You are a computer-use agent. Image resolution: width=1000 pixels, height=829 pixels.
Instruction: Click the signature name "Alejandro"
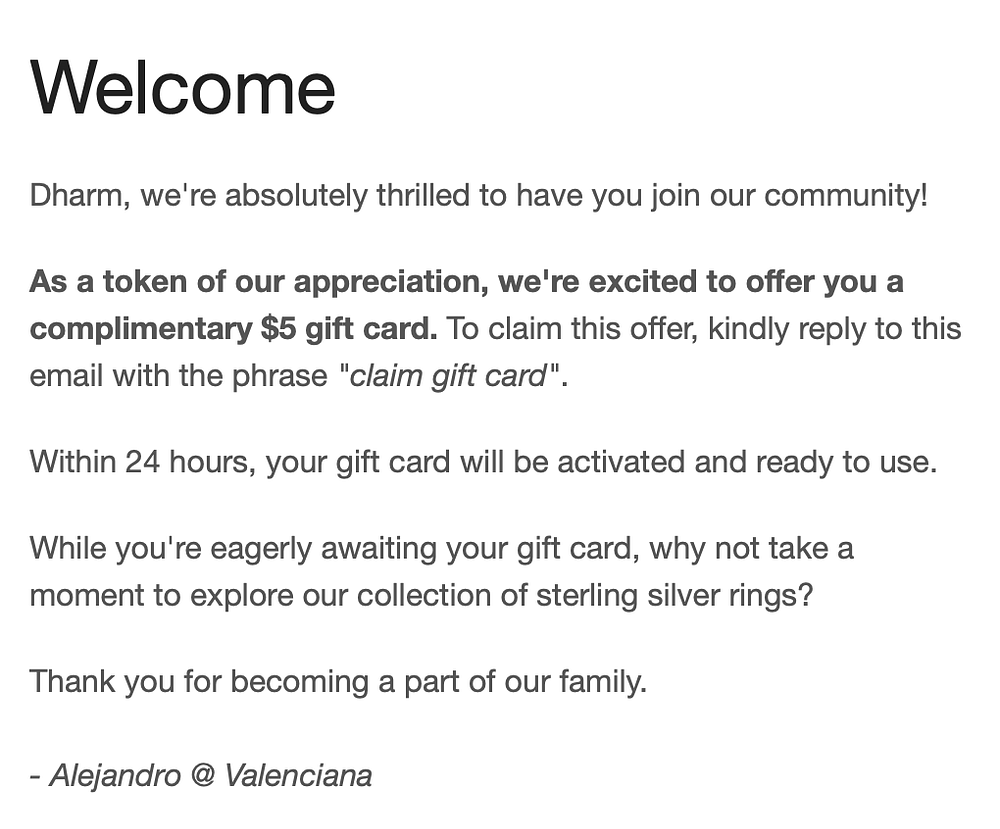click(x=115, y=775)
